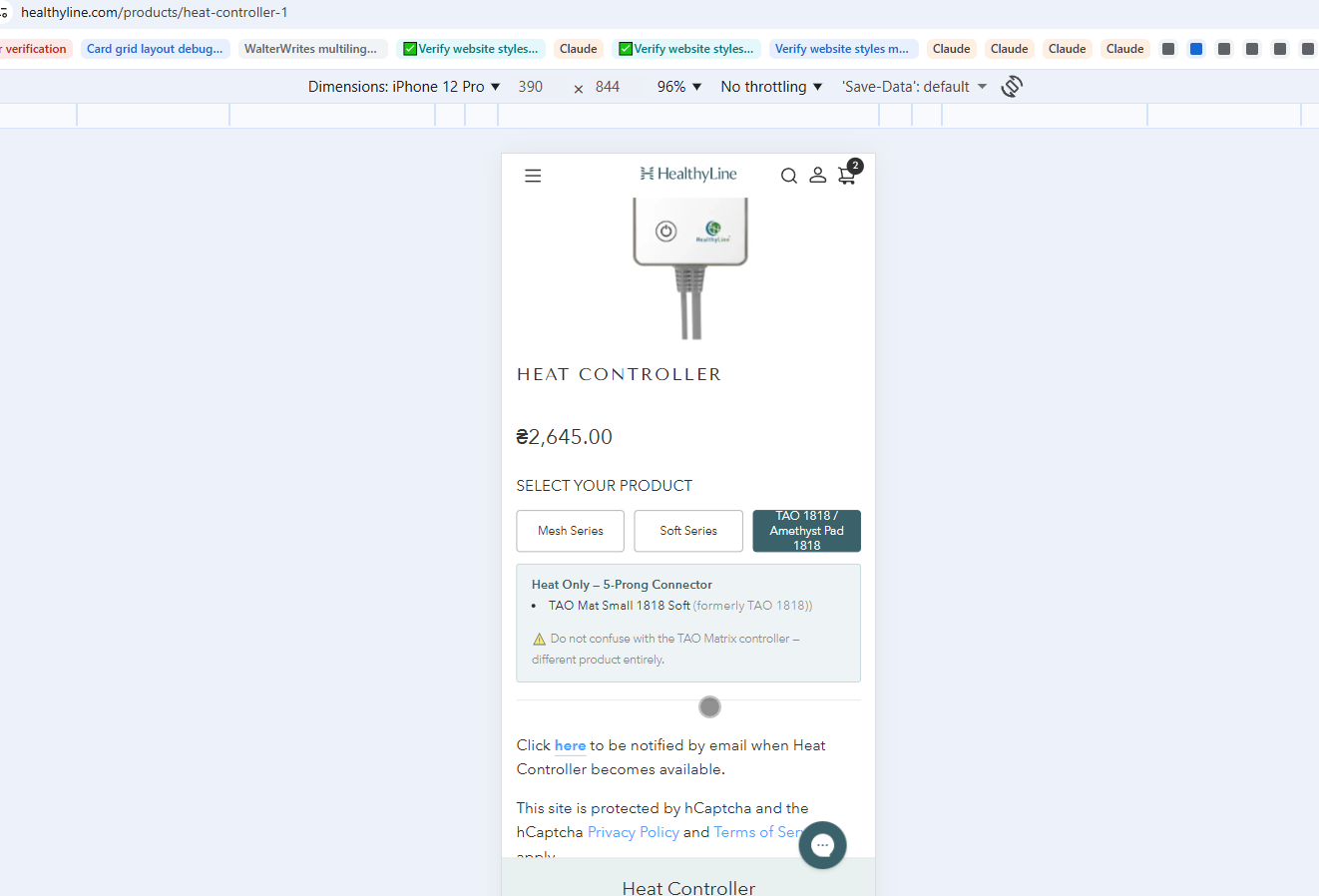Click the ₴2,645.00 price text
Screen dimensions: 1319x896
pyautogui.click(x=564, y=437)
